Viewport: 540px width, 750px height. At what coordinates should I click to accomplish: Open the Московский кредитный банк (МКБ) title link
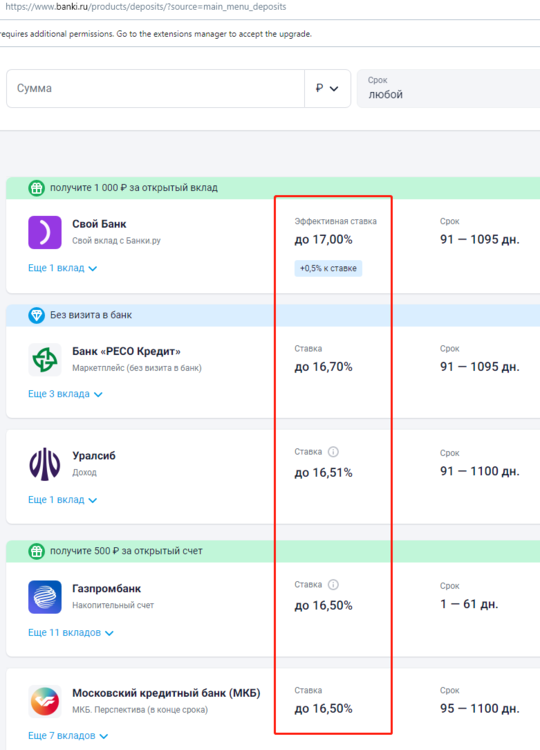pos(166,693)
